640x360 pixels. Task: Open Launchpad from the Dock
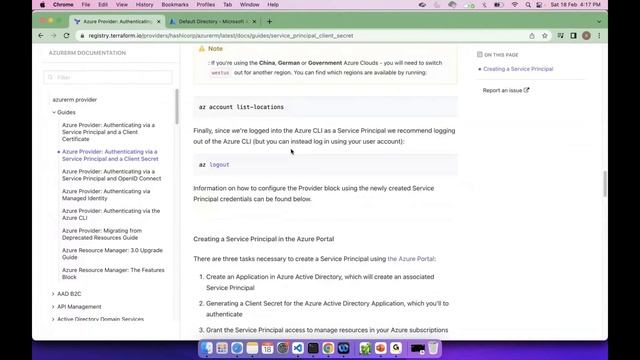coord(222,348)
